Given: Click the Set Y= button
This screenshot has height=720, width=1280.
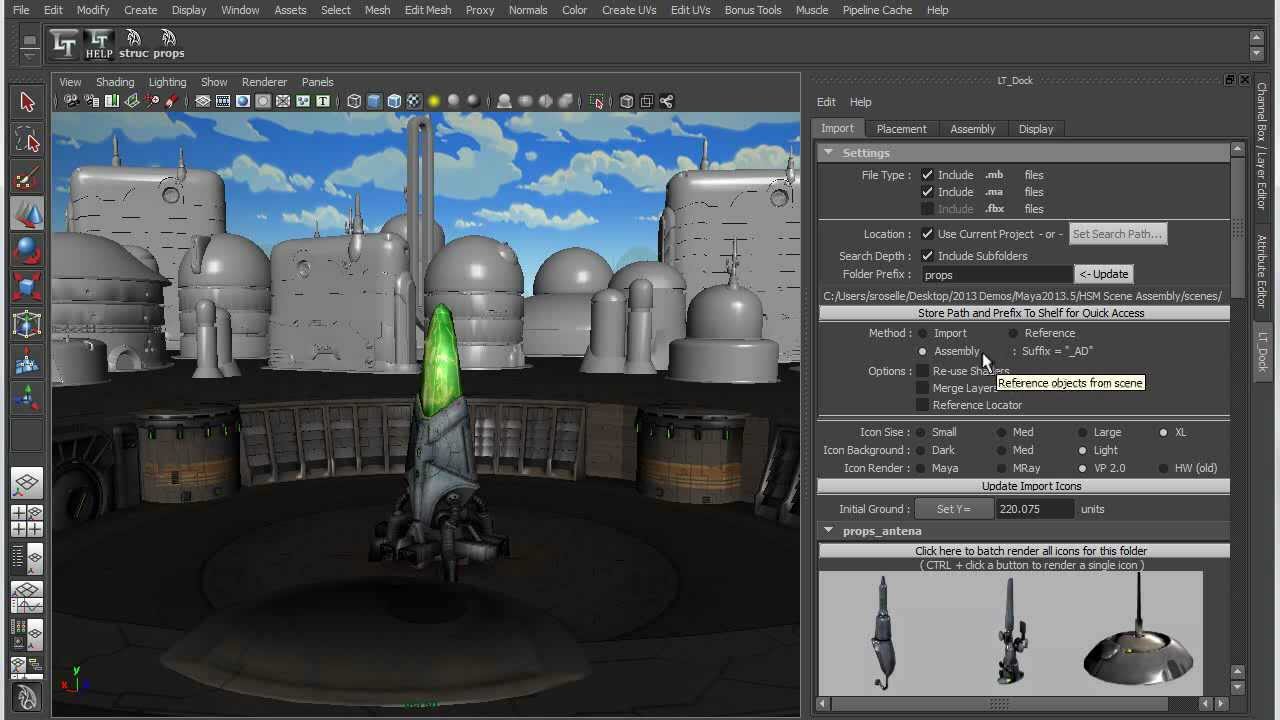Looking at the screenshot, I should pos(954,509).
